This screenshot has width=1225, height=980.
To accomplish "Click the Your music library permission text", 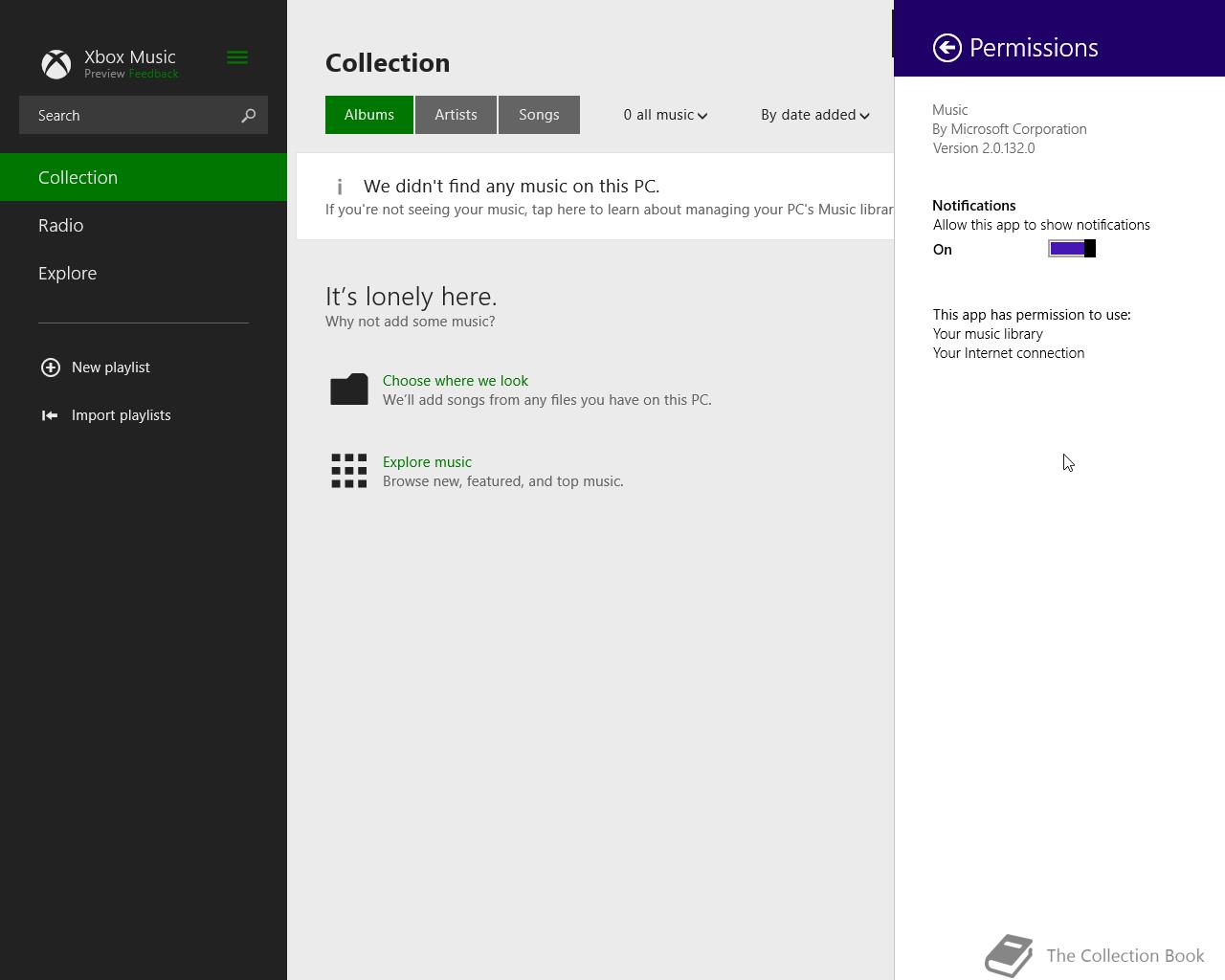I will pyautogui.click(x=988, y=334).
